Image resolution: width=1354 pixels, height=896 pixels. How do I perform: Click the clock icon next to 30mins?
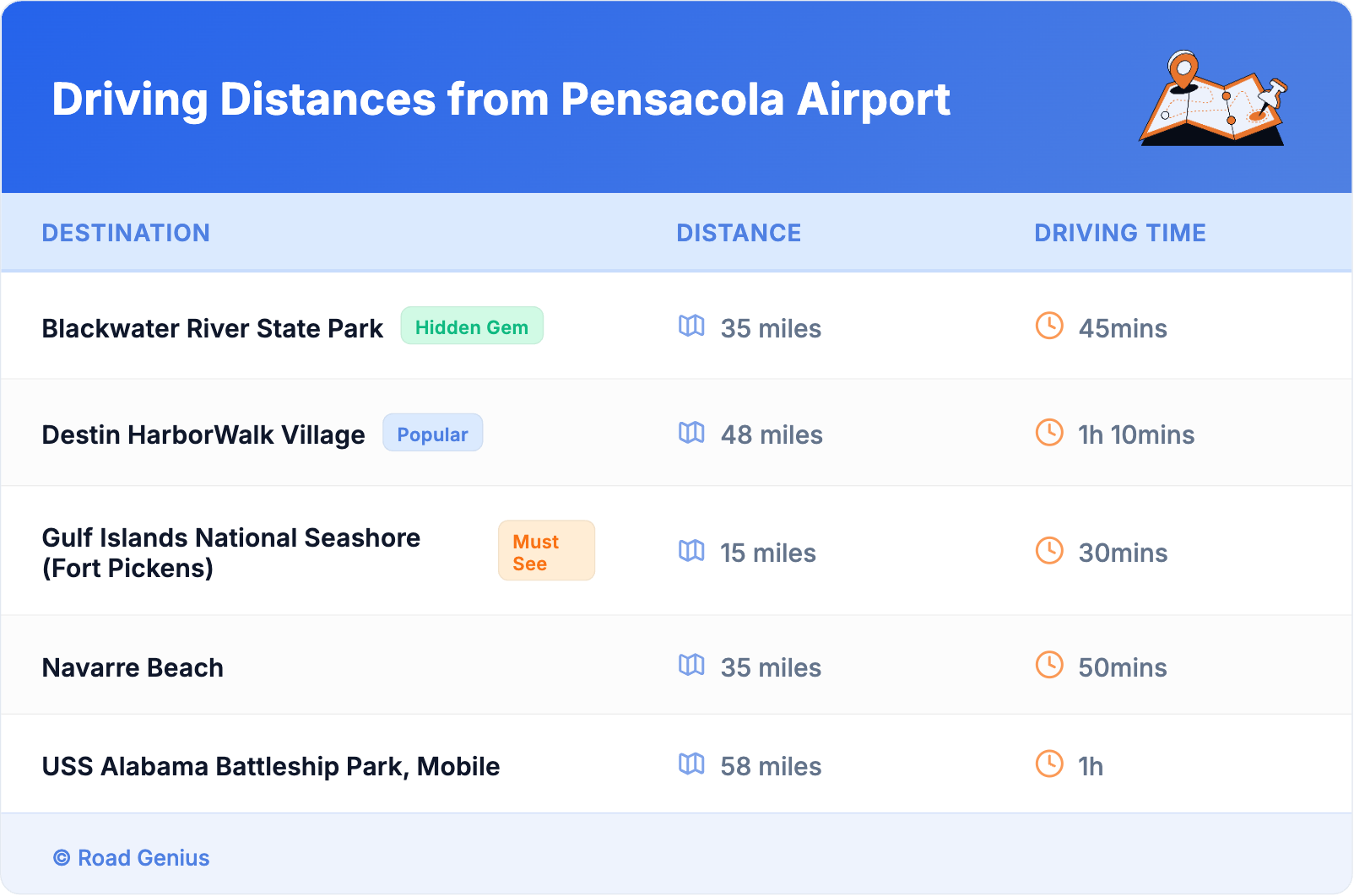coord(1049,551)
